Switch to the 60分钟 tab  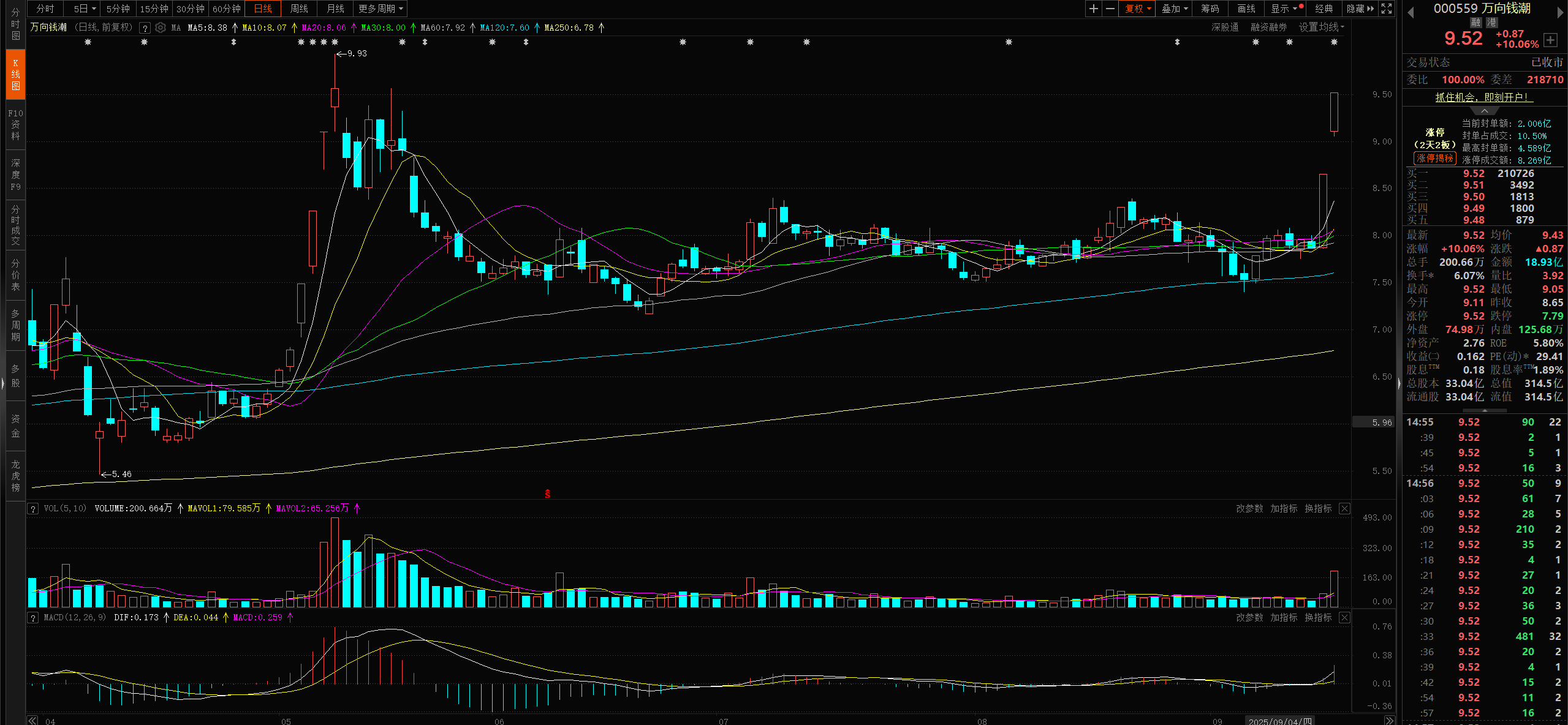click(227, 9)
